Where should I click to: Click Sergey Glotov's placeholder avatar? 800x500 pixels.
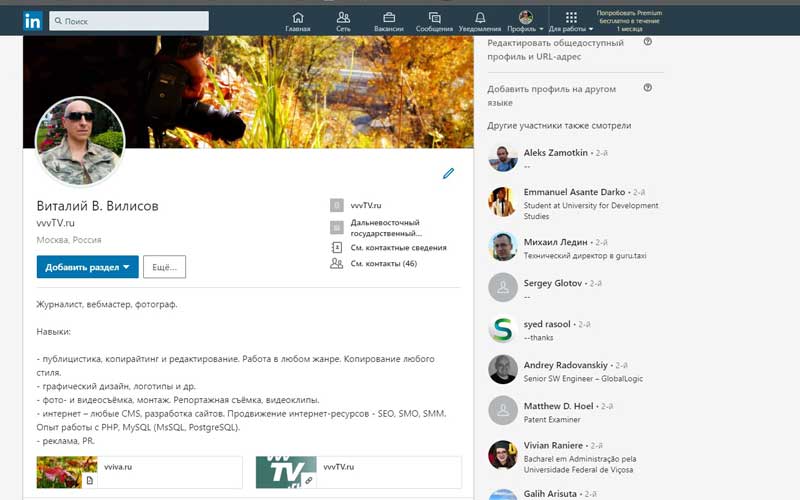point(503,287)
